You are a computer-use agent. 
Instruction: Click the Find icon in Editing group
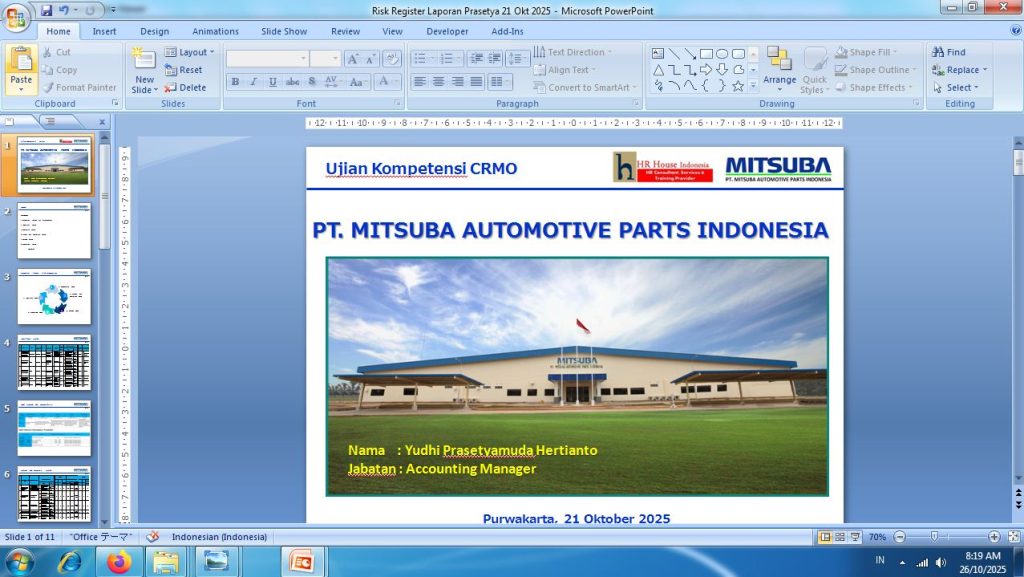[949, 52]
